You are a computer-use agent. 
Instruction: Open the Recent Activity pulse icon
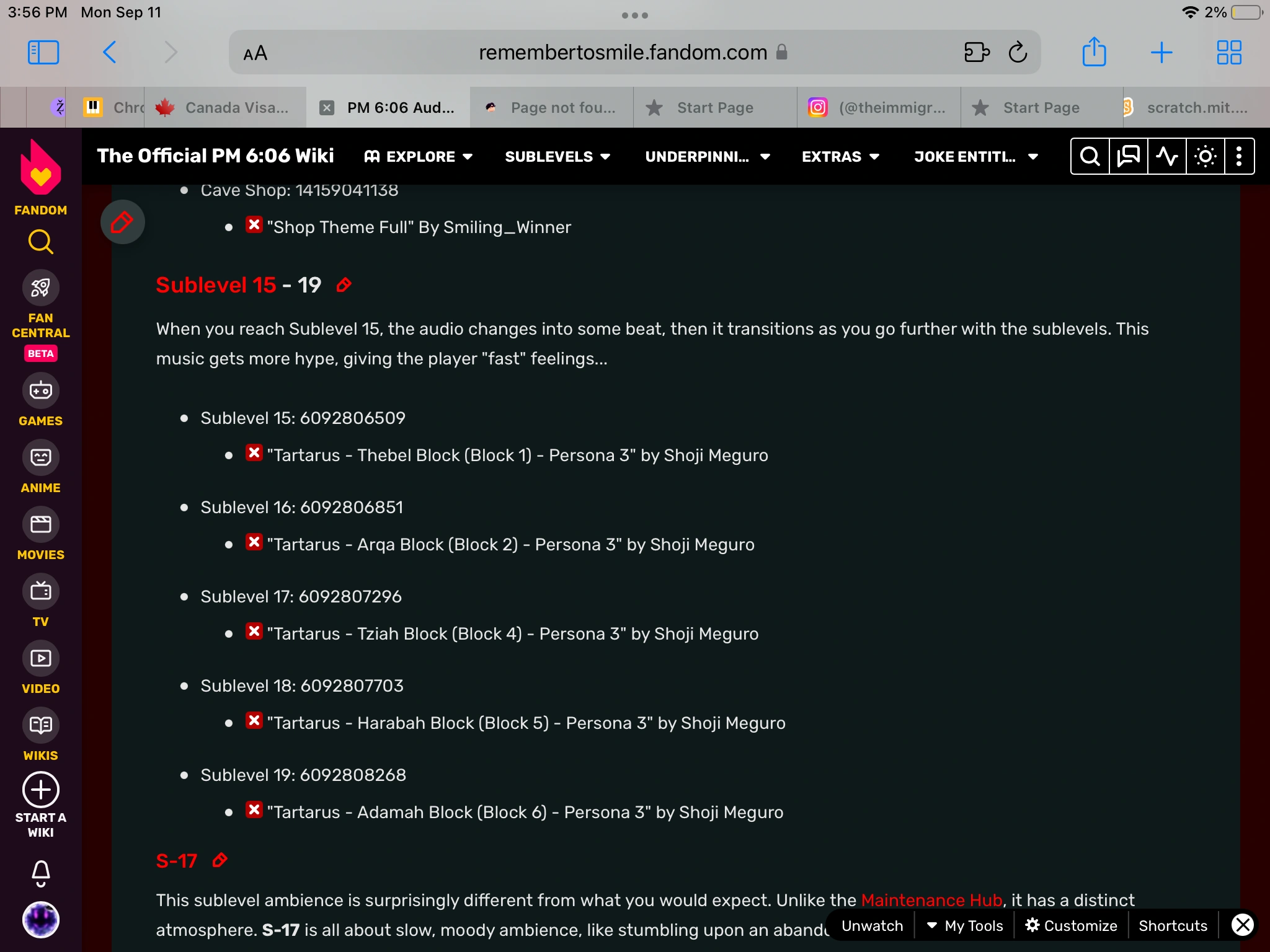[x=1166, y=156]
